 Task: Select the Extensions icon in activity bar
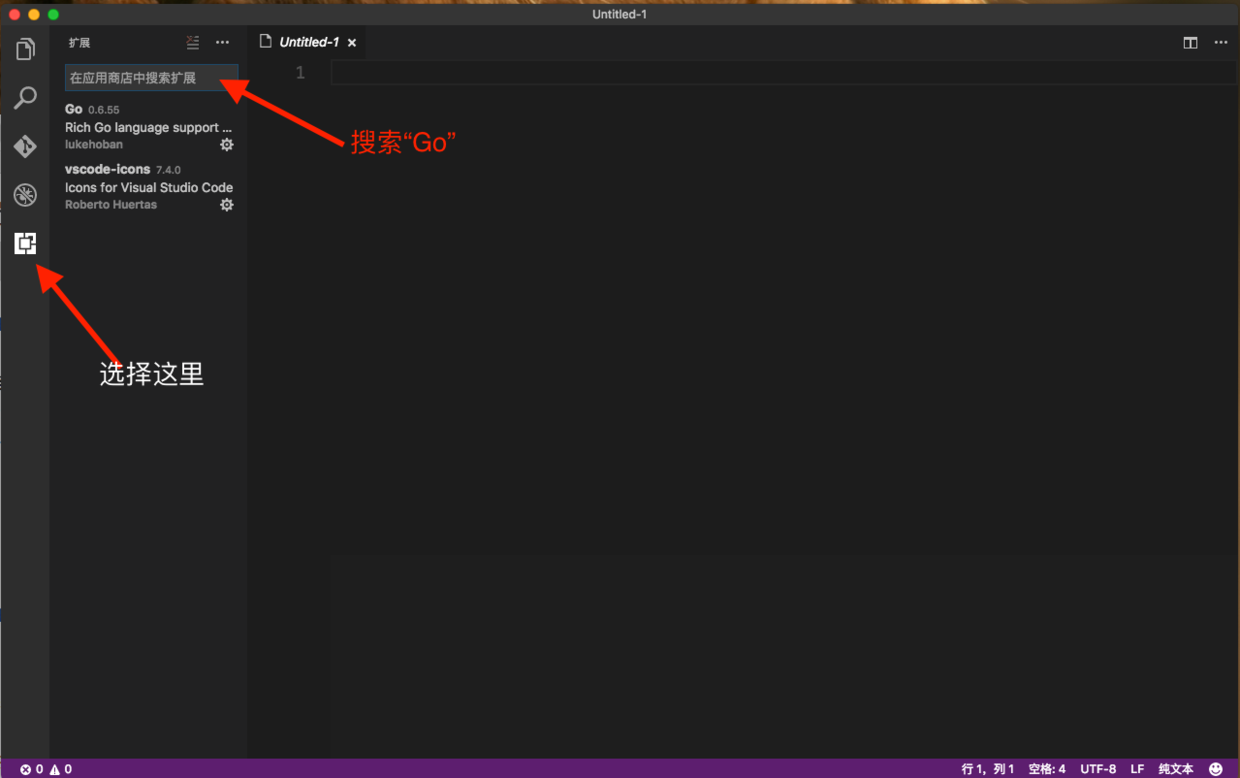(x=25, y=243)
